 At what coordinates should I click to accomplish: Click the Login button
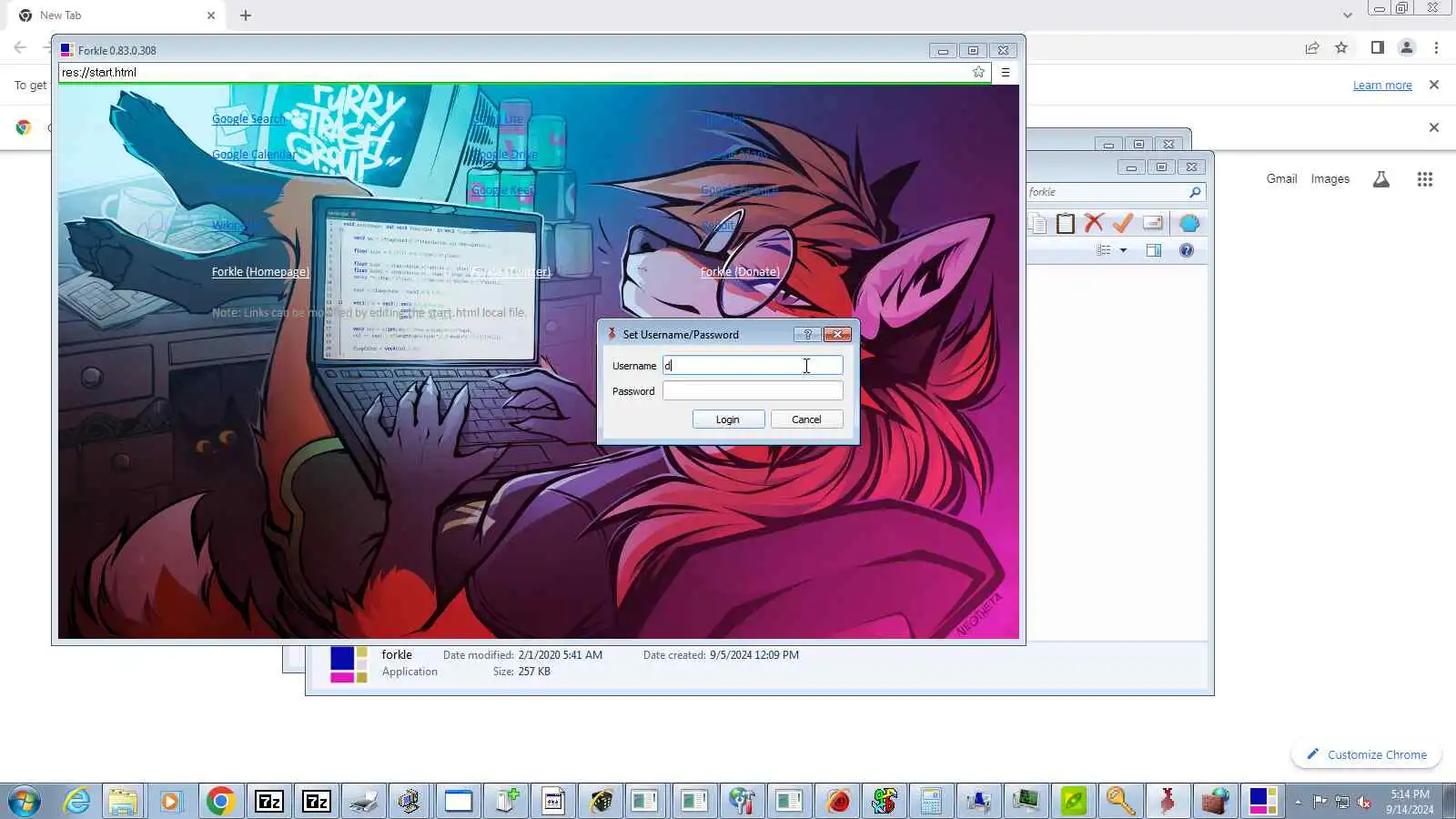click(728, 420)
